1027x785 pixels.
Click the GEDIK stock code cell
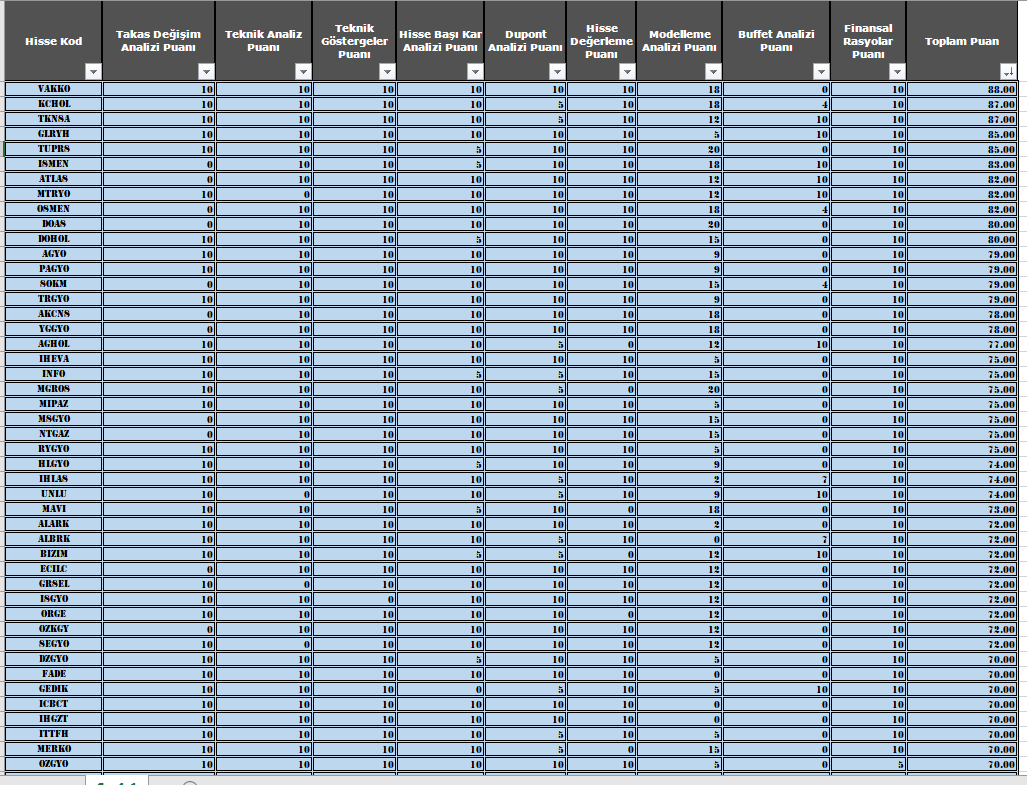click(x=54, y=689)
